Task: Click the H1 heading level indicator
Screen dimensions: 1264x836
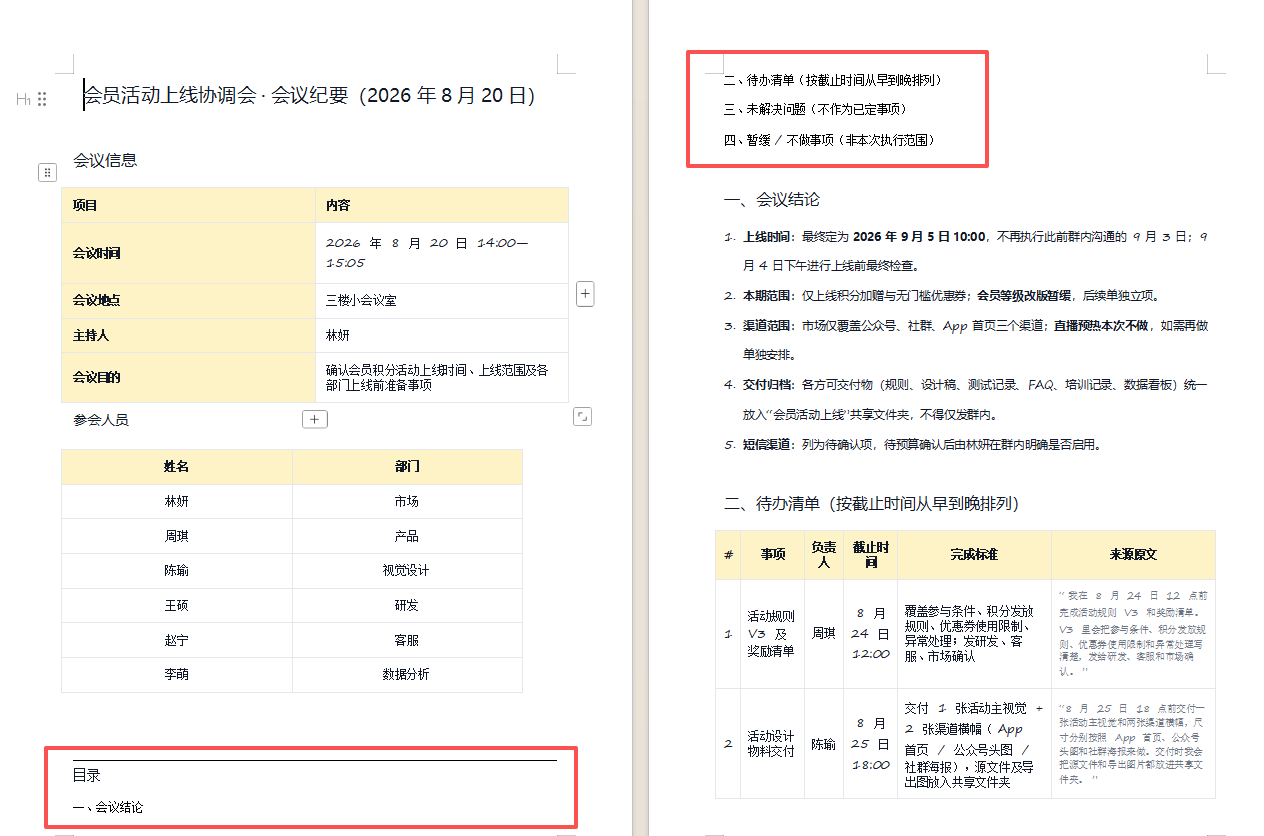Action: point(24,98)
